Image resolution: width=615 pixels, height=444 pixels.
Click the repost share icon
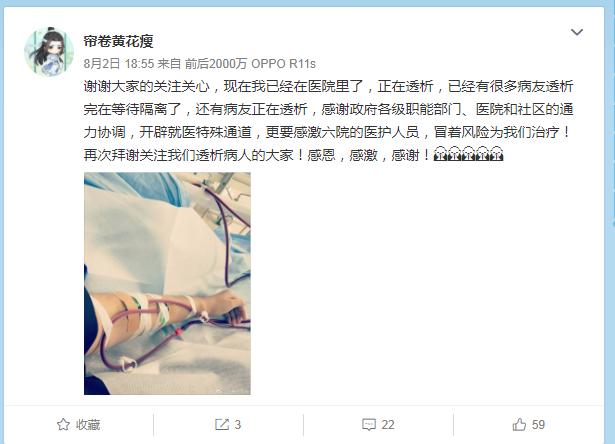222,424
